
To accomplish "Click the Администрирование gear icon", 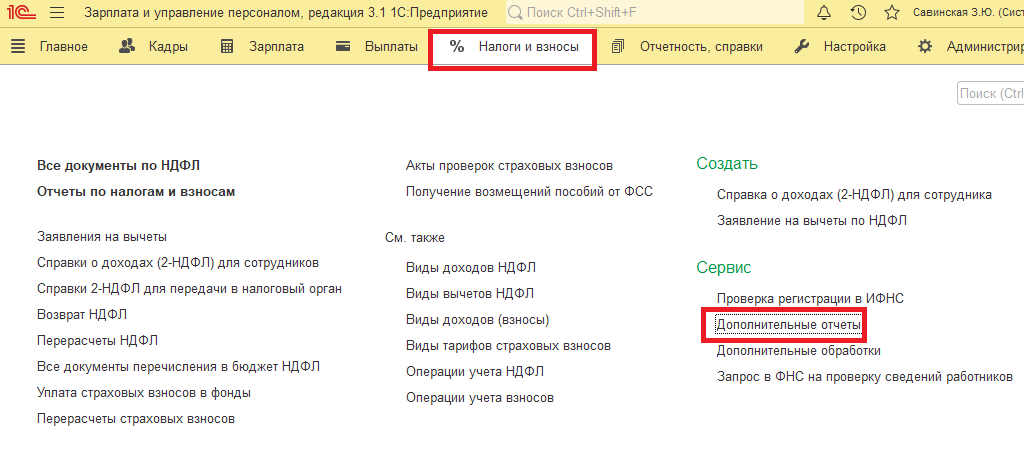I will tap(925, 46).
